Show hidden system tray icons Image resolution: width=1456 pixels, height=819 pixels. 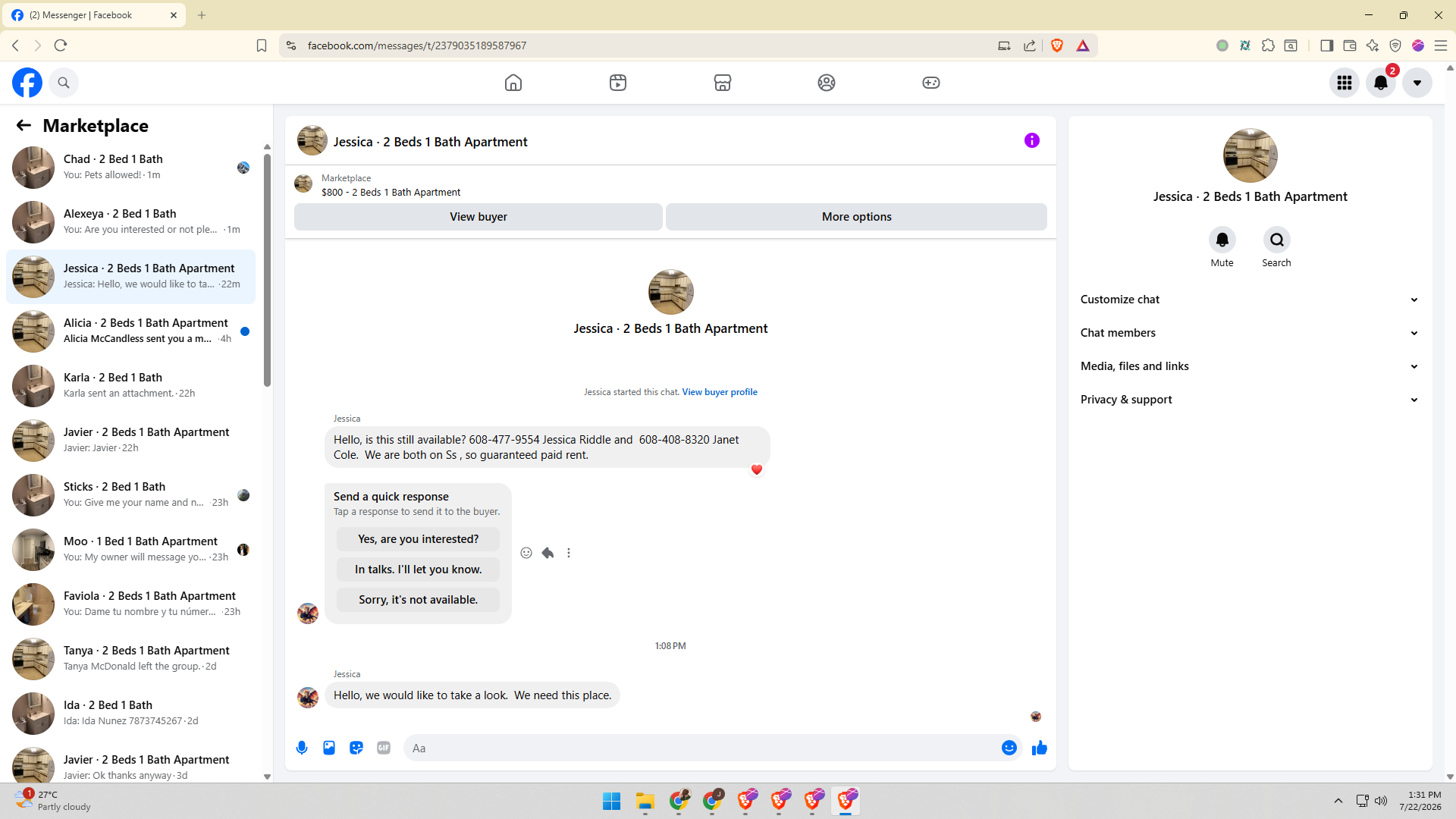(1338, 801)
